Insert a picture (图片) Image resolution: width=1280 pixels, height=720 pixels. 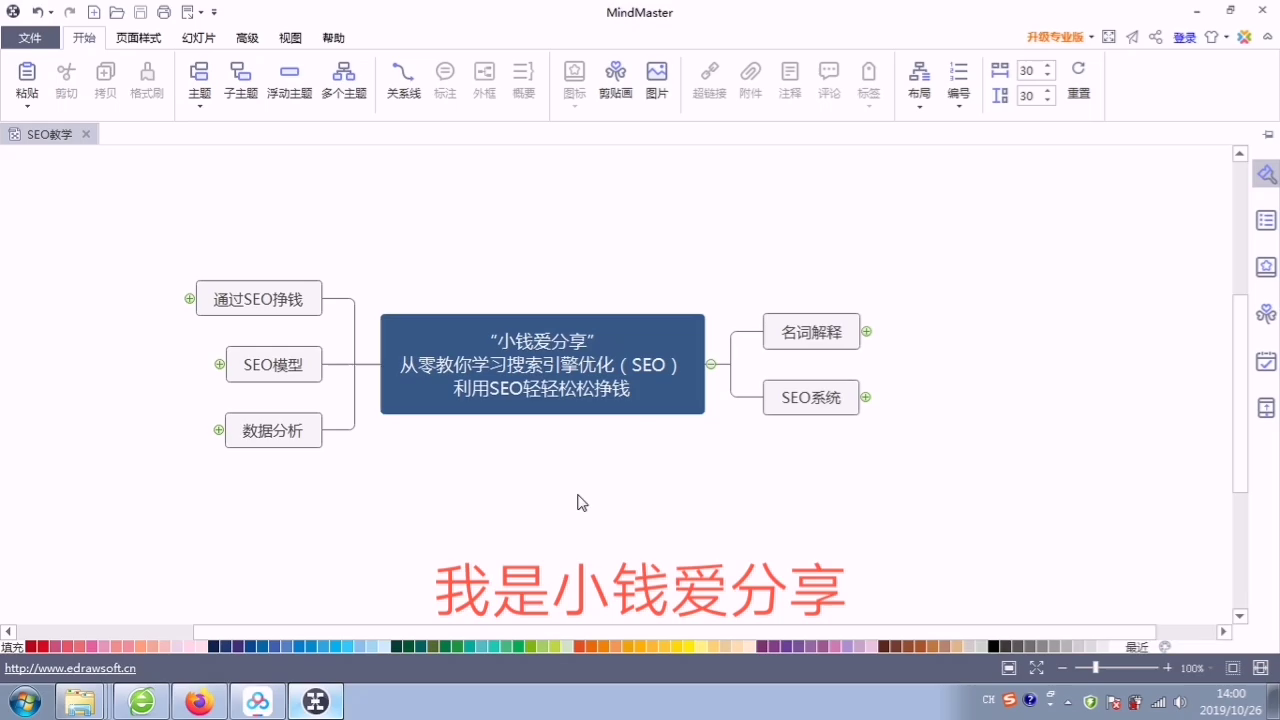(656, 72)
